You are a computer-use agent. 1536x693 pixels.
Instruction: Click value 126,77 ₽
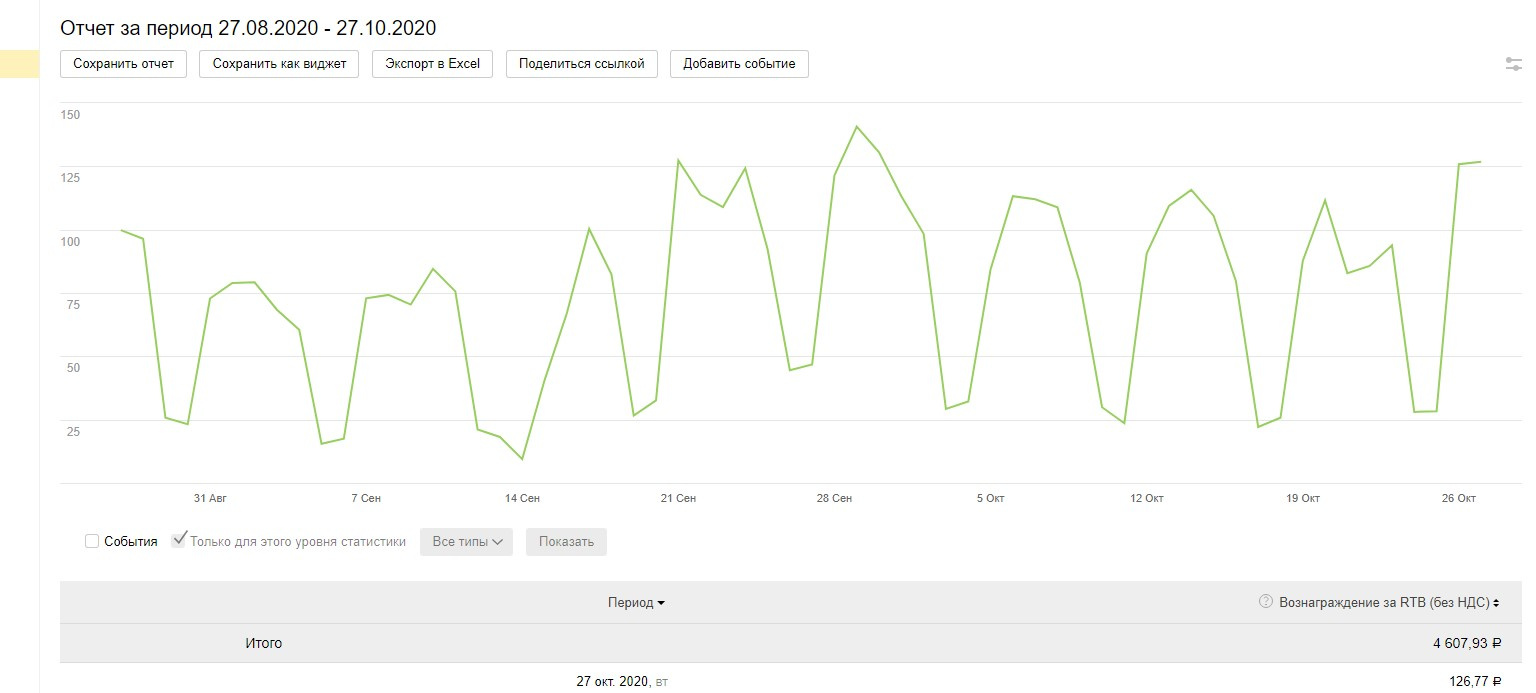click(1476, 682)
